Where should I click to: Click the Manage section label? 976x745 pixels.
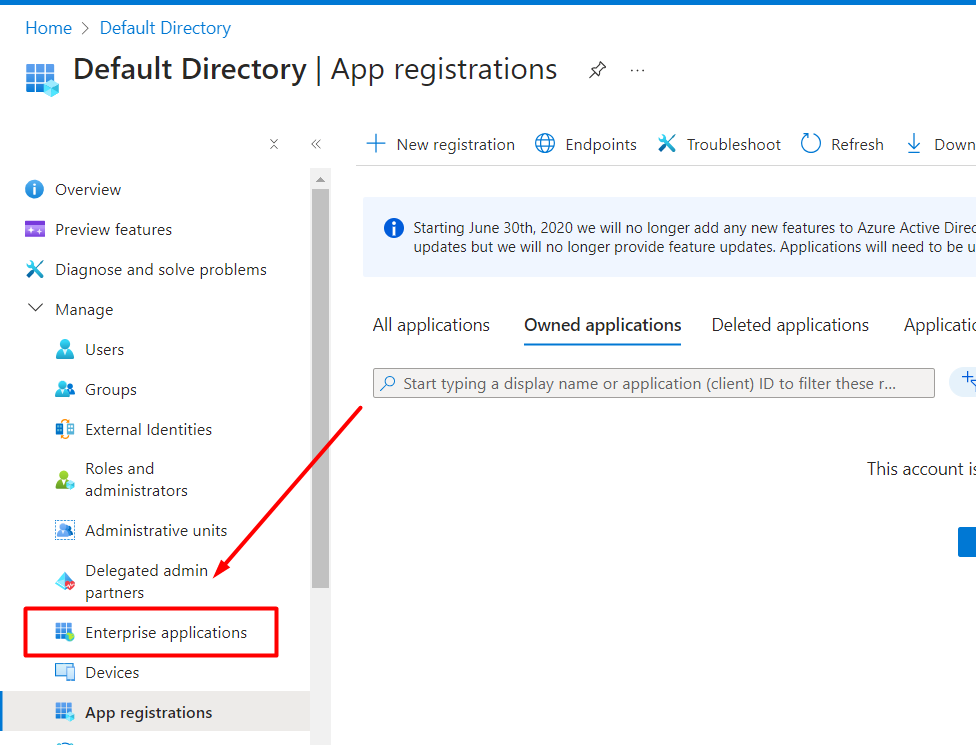click(84, 309)
